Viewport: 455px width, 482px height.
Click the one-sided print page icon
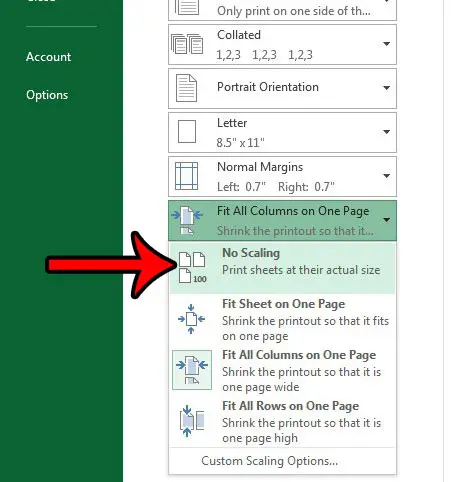click(x=187, y=7)
